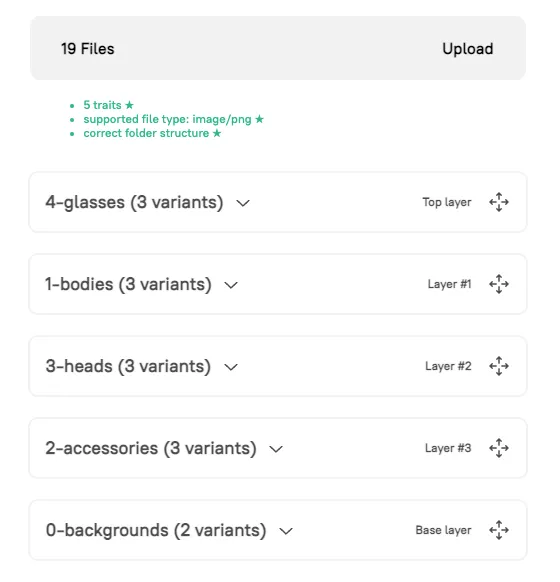Image resolution: width=560 pixels, height=582 pixels.
Task: Expand the 1-bodies variants chevron
Action: pyautogui.click(x=231, y=285)
